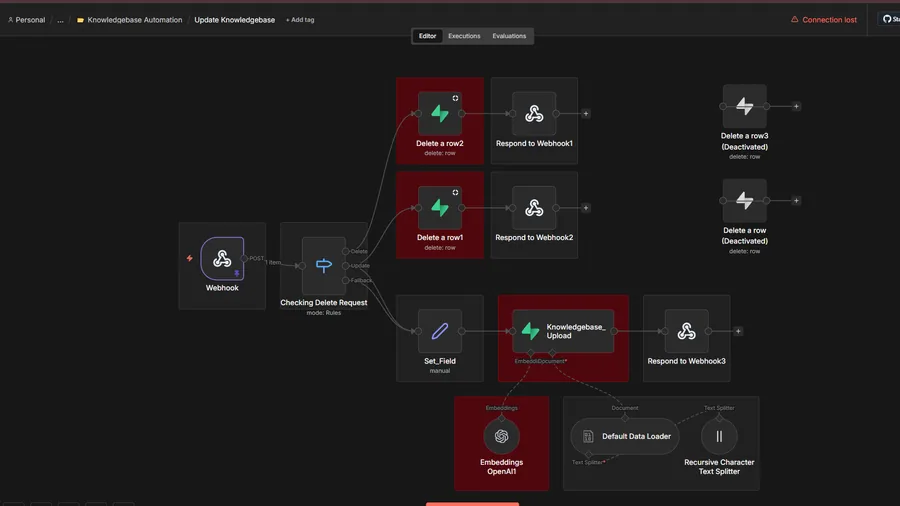Select the Delete a row2 Supabase node
This screenshot has width=900, height=506.
point(440,114)
